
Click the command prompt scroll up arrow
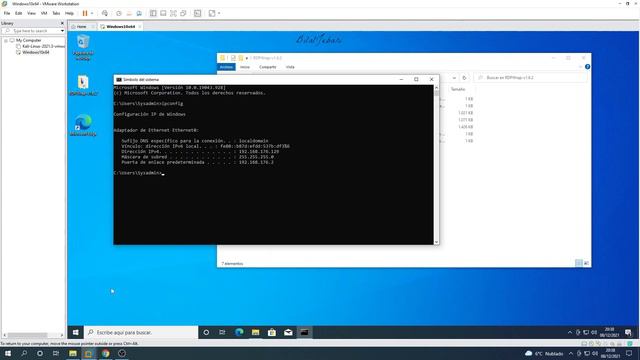pyautogui.click(x=436, y=88)
